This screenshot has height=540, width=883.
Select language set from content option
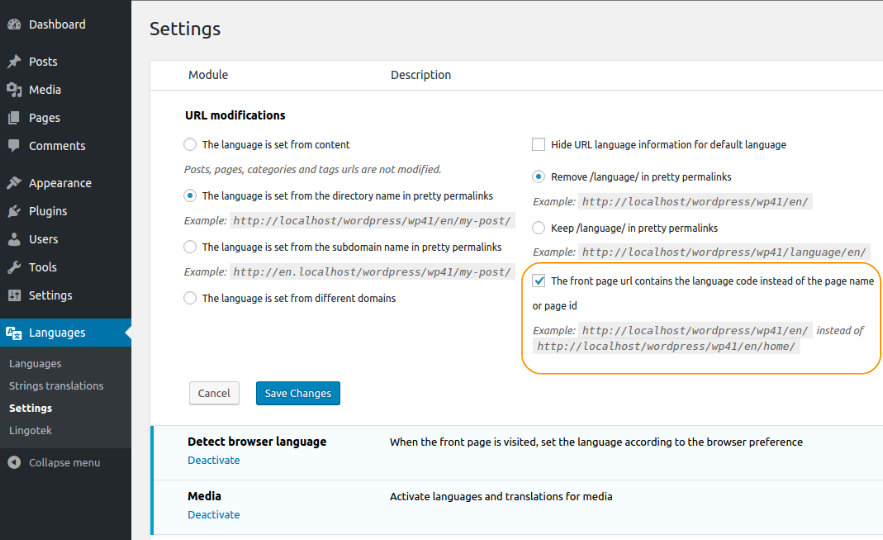[190, 145]
